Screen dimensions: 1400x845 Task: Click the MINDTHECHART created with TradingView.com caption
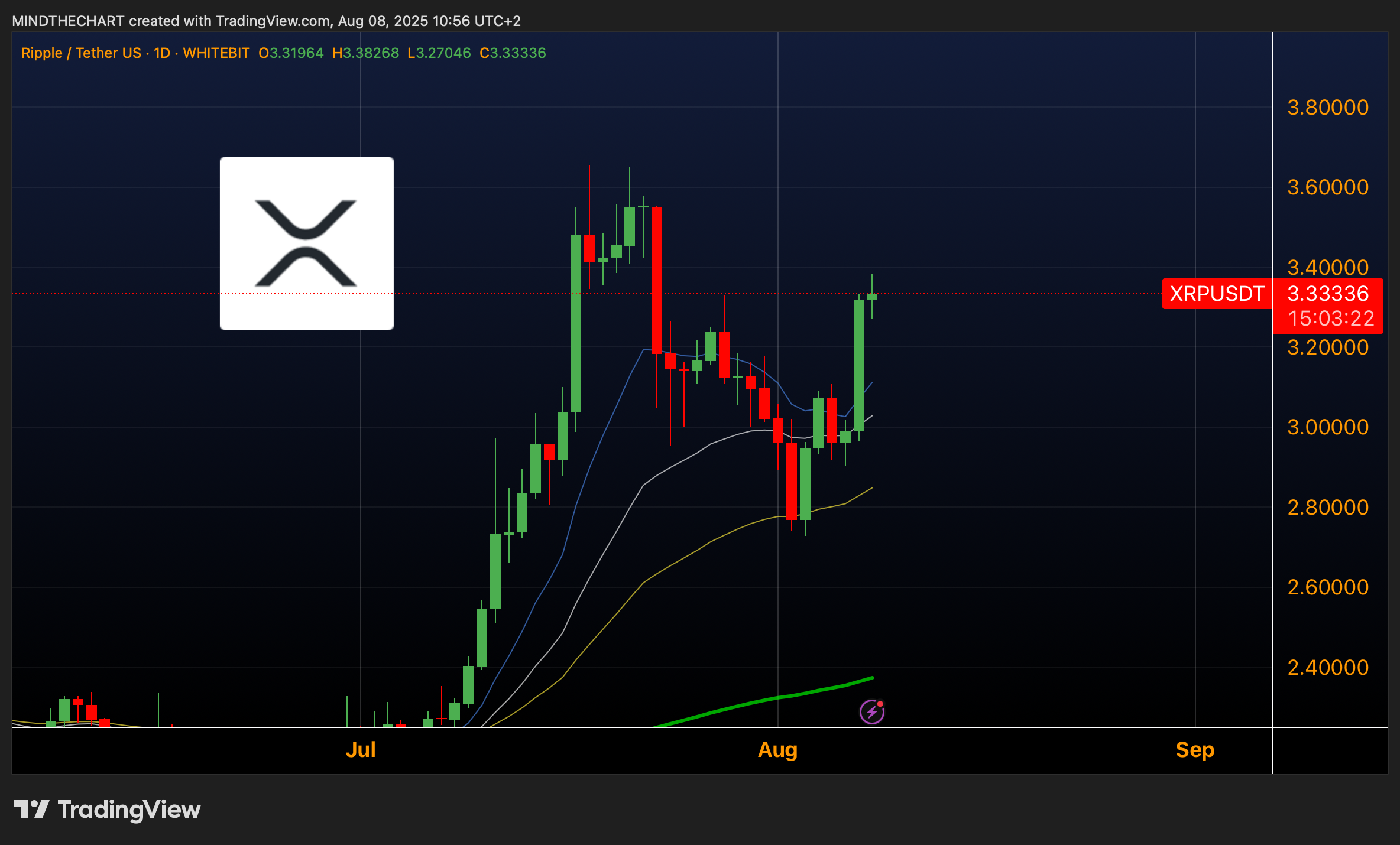pos(266,21)
